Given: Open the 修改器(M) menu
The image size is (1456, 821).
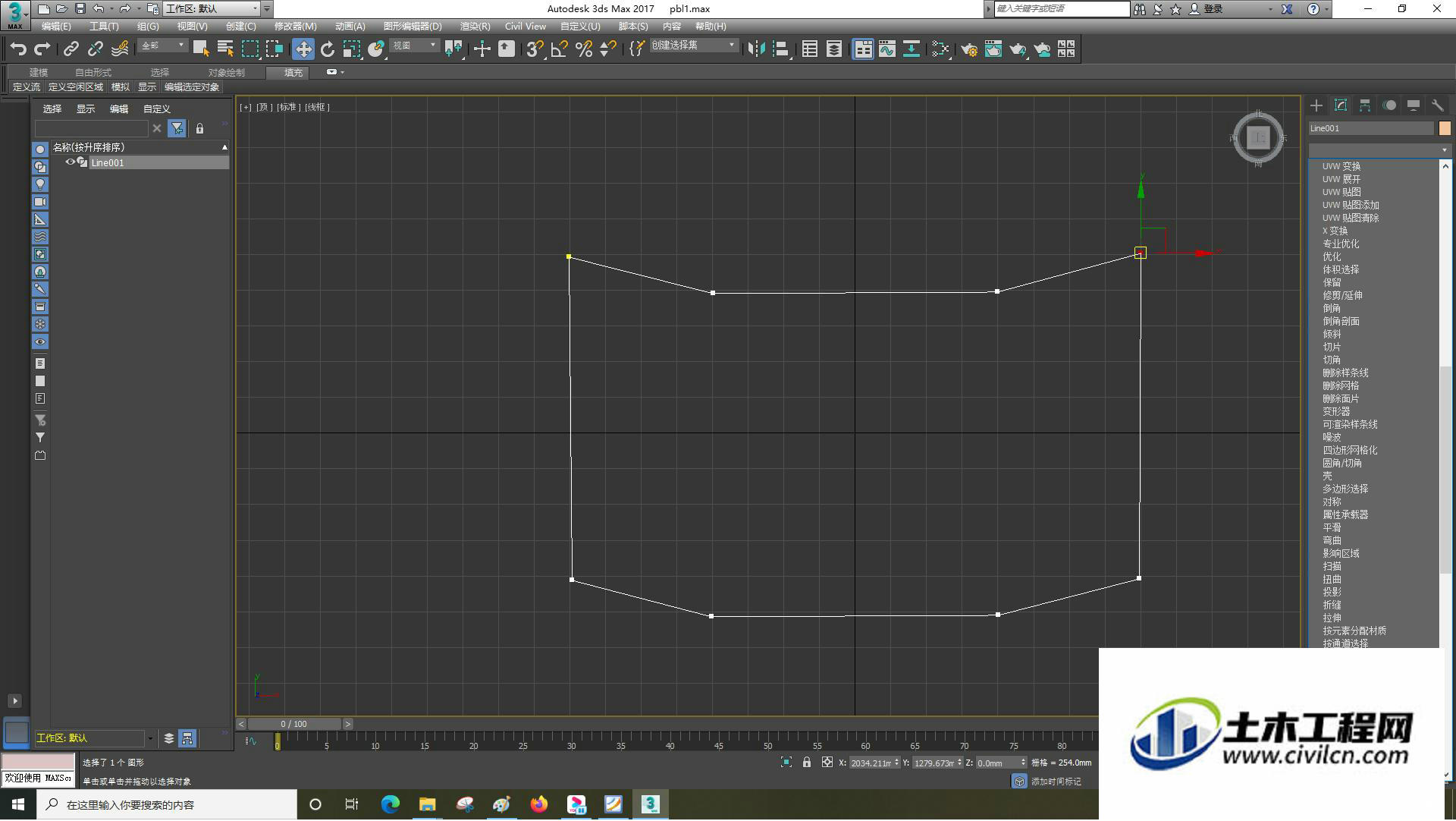Looking at the screenshot, I should tap(295, 27).
